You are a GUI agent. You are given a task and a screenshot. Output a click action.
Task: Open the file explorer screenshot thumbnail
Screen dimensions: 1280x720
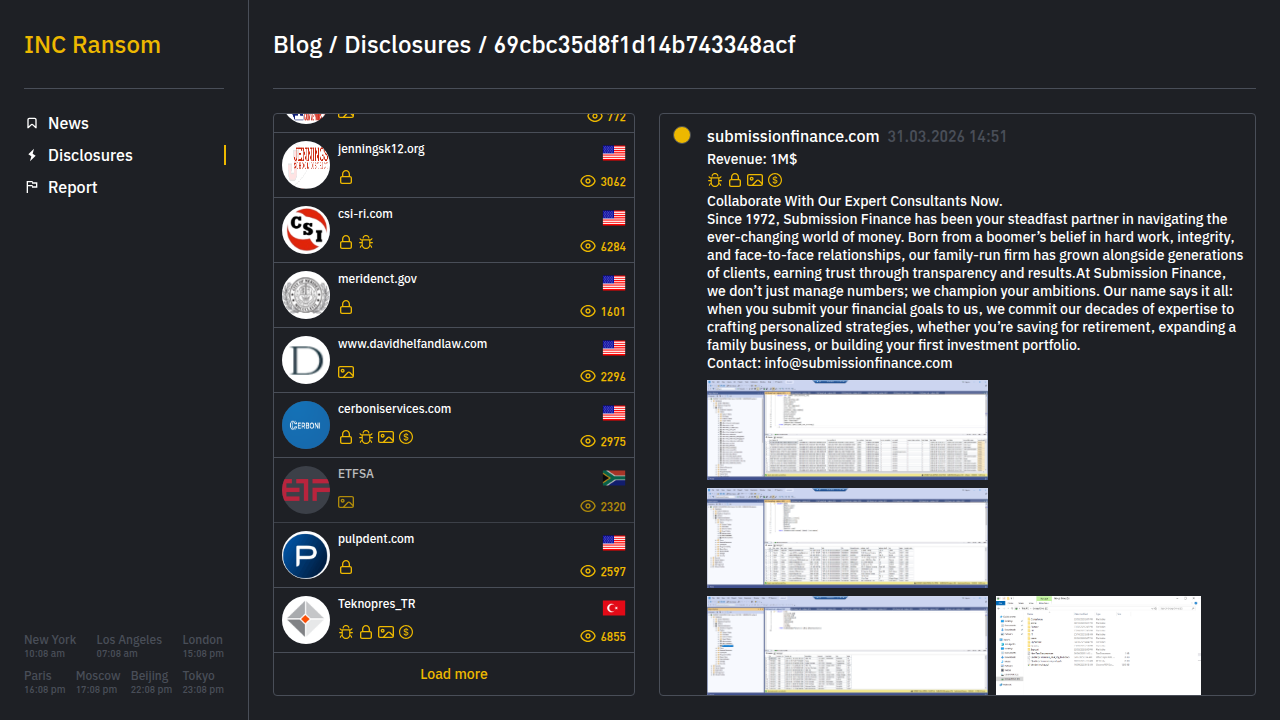[x=1098, y=645]
